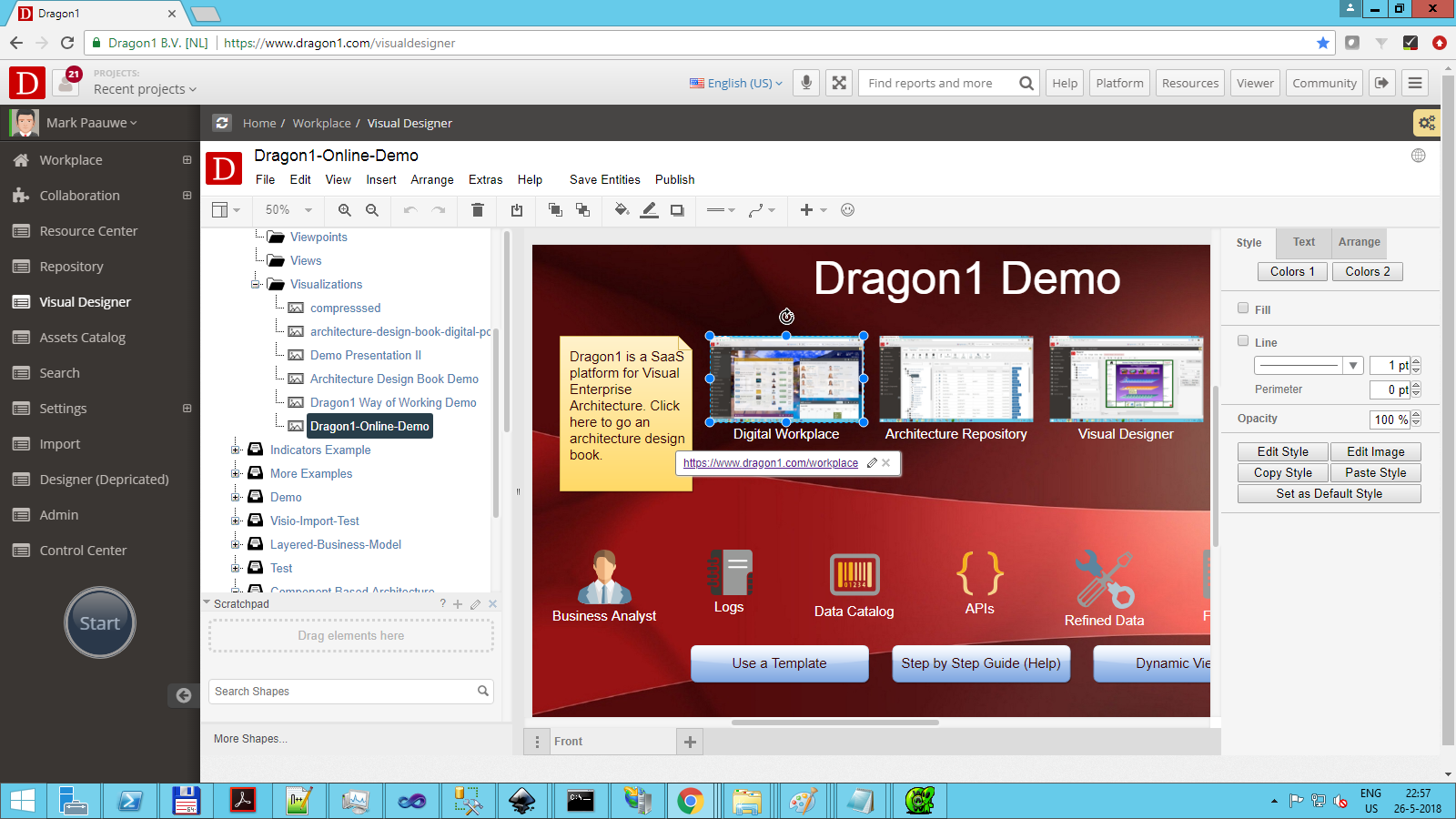Screen dimensions: 1456x819
Task: Click the globe icon above format panel
Action: tap(1418, 156)
